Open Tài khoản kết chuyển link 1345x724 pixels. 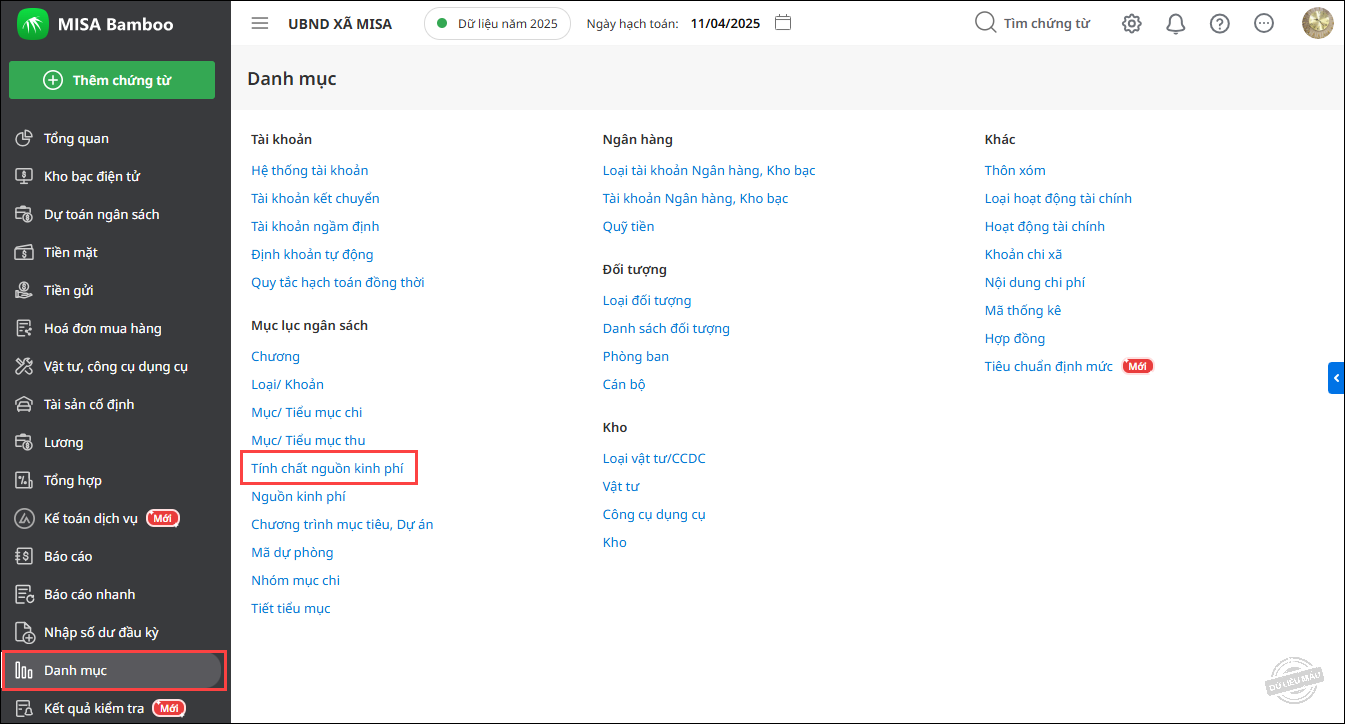315,198
